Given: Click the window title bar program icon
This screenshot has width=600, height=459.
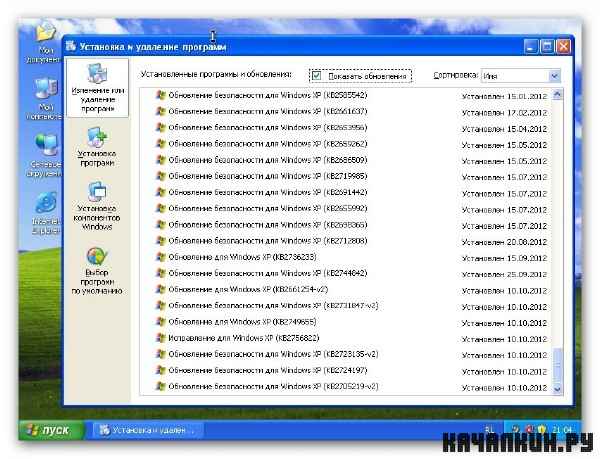Looking at the screenshot, I should click(x=71, y=46).
